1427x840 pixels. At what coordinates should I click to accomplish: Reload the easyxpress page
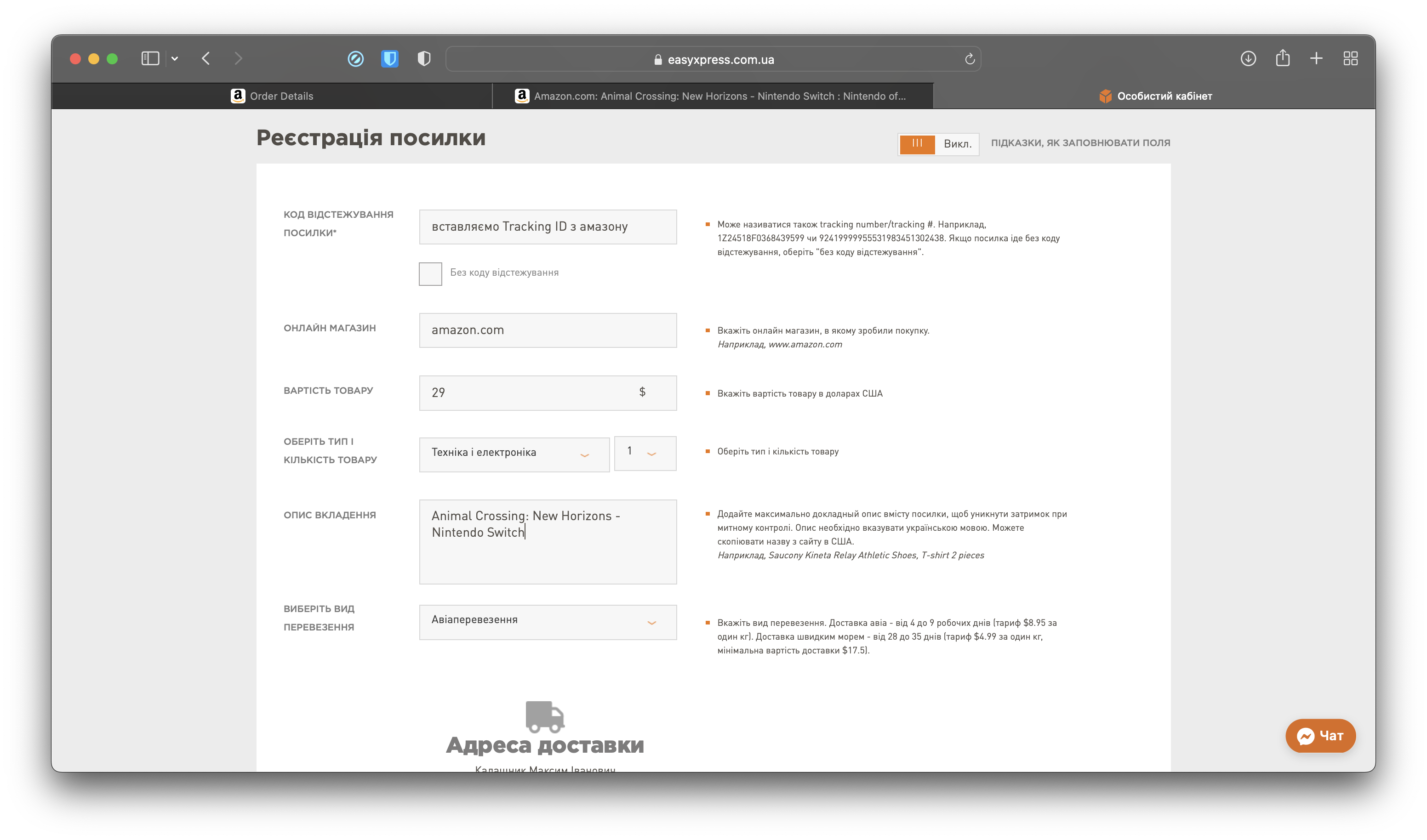tap(970, 59)
